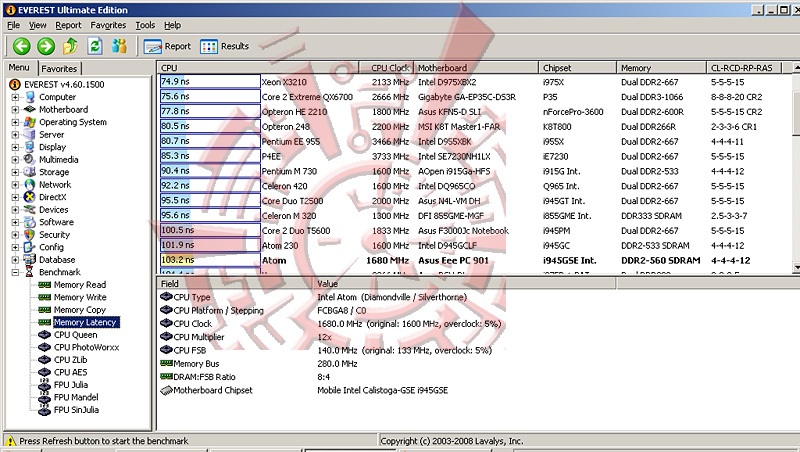
Task: Open the Tools menu
Action: (145, 25)
